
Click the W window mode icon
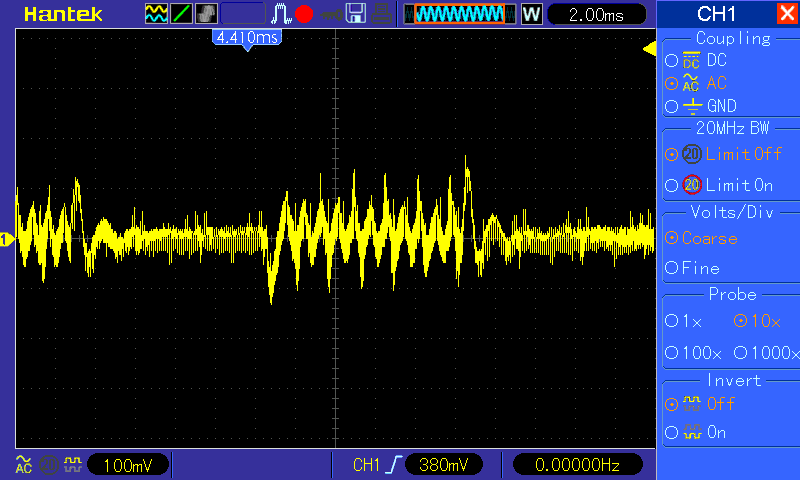coord(532,14)
